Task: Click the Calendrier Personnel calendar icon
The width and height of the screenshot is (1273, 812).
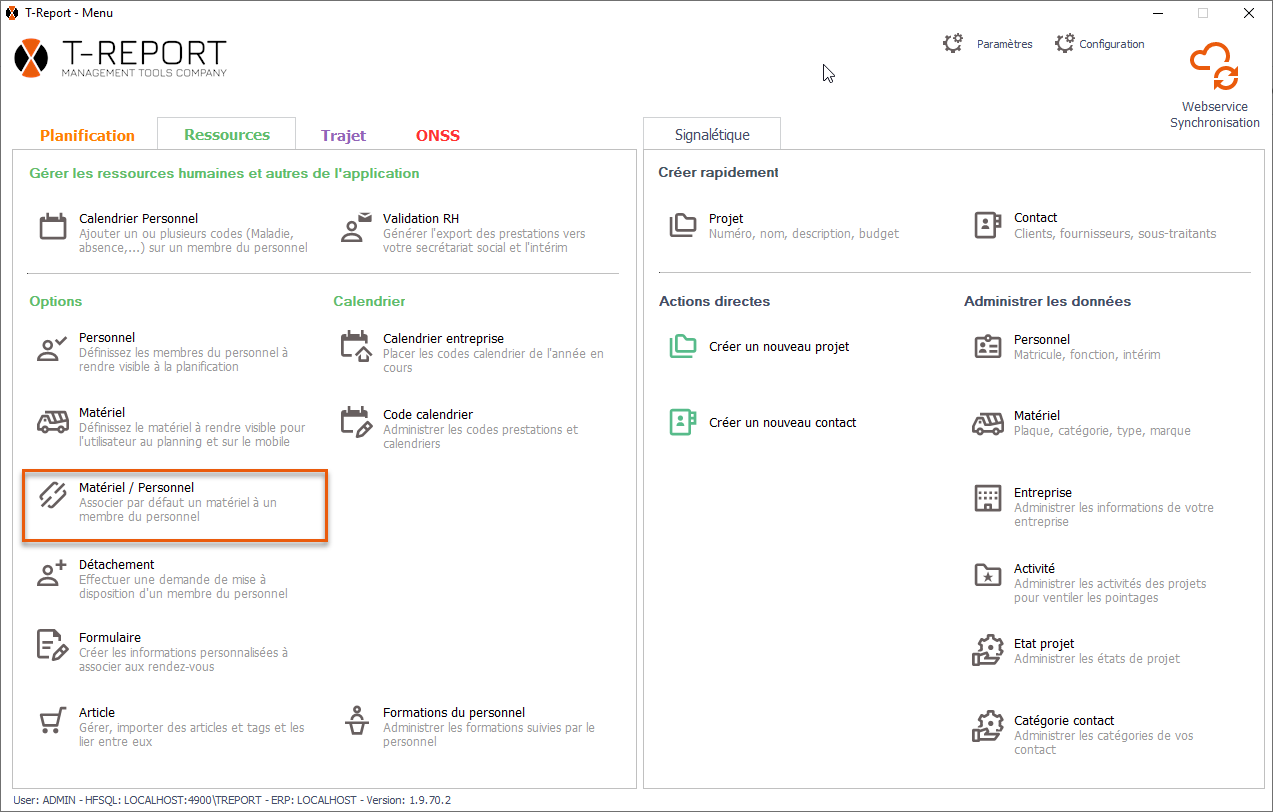Action: point(53,226)
